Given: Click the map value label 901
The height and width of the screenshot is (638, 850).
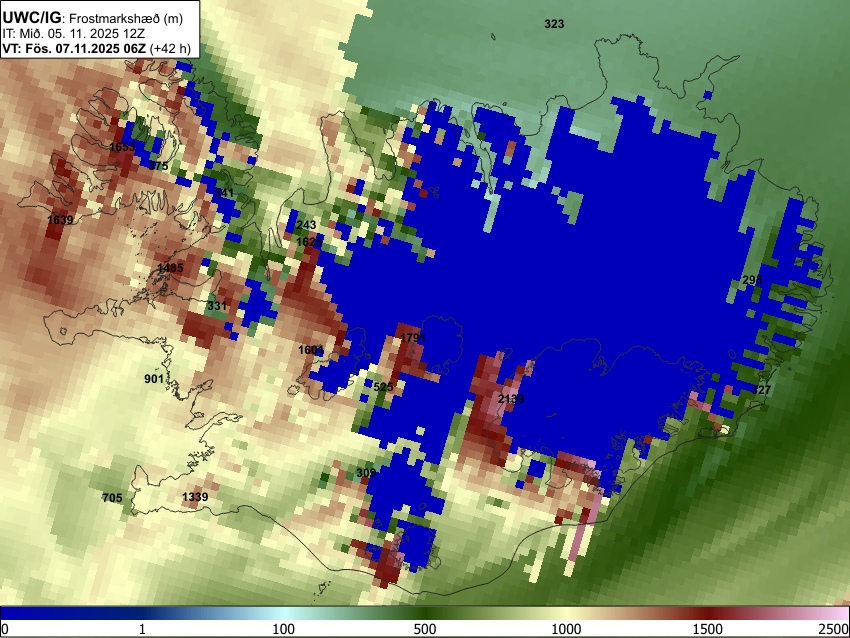Looking at the screenshot, I should tap(154, 378).
